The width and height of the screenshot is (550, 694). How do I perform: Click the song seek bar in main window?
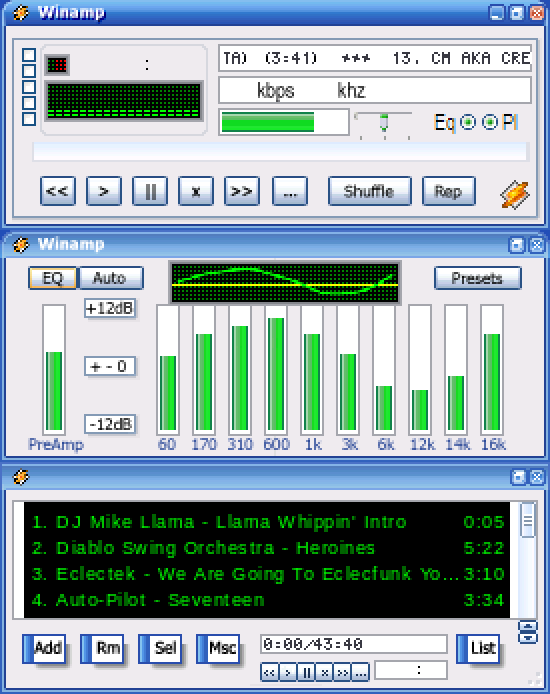(280, 152)
